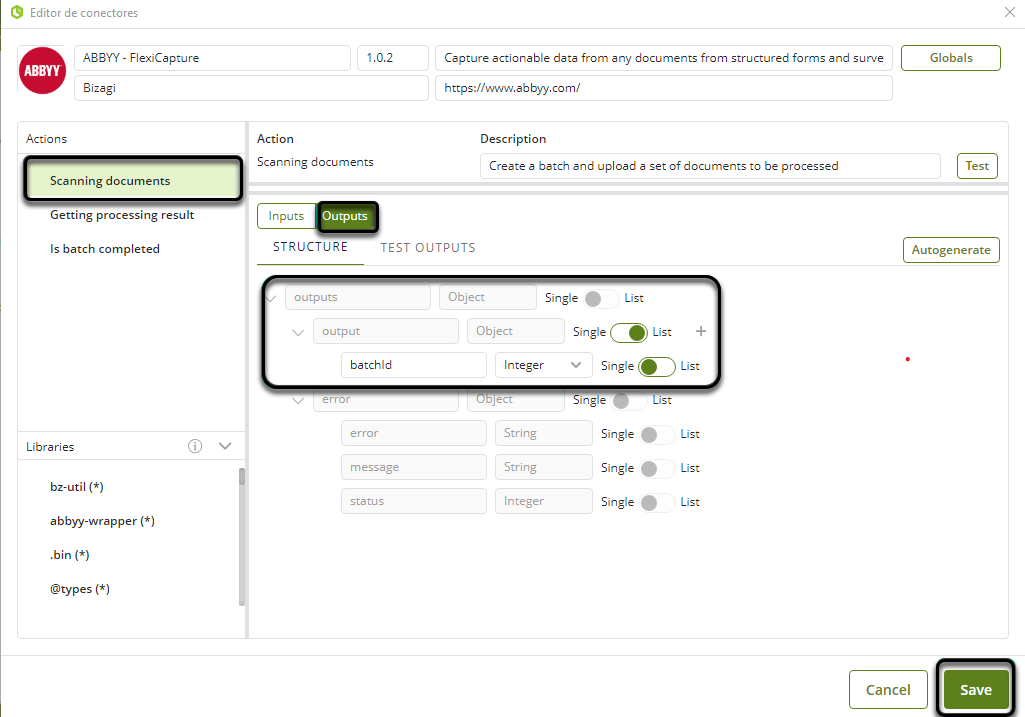Click the outputs name field
1025x717 pixels.
coord(358,297)
